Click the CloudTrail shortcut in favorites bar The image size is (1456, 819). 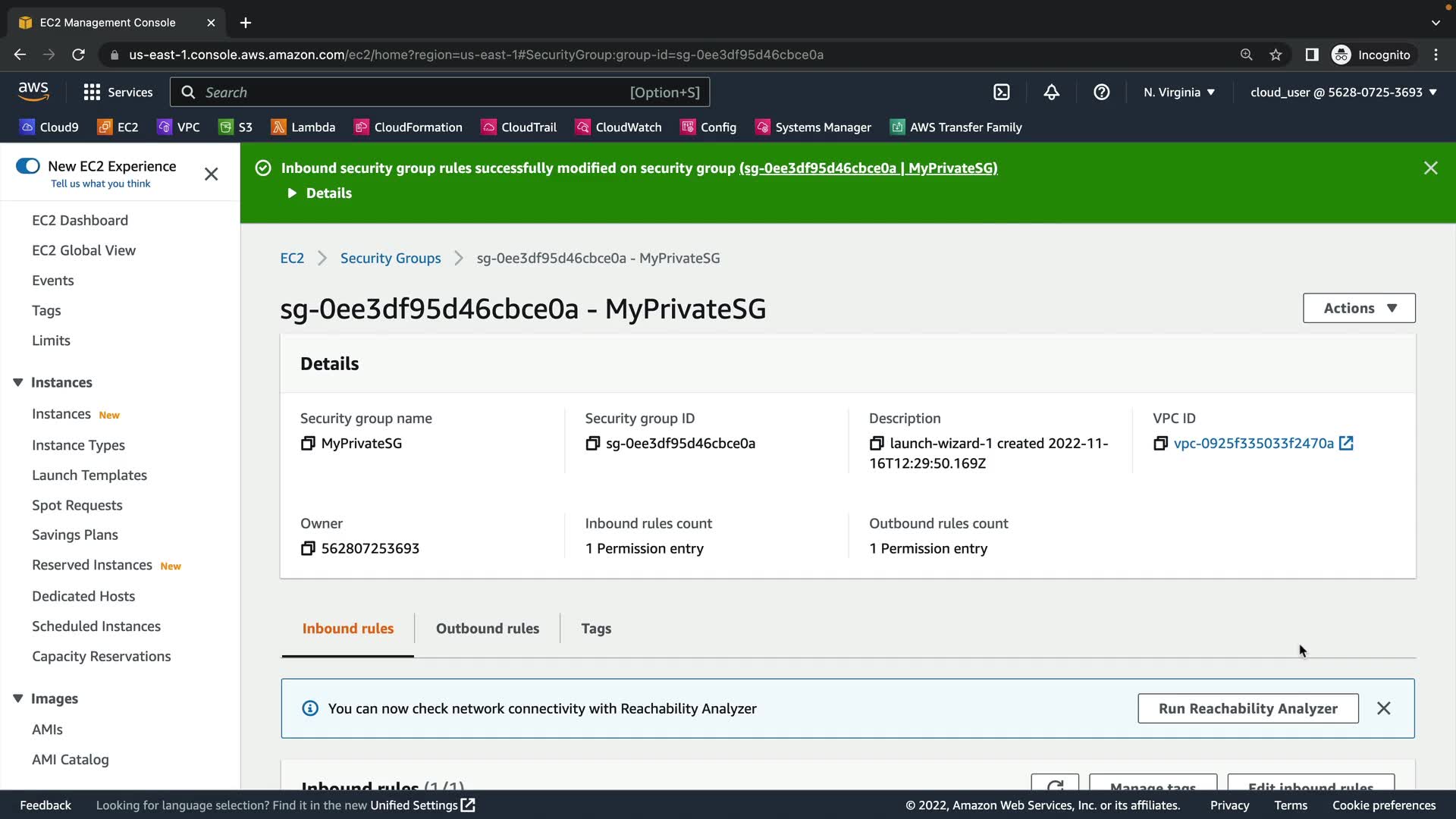pos(519,127)
